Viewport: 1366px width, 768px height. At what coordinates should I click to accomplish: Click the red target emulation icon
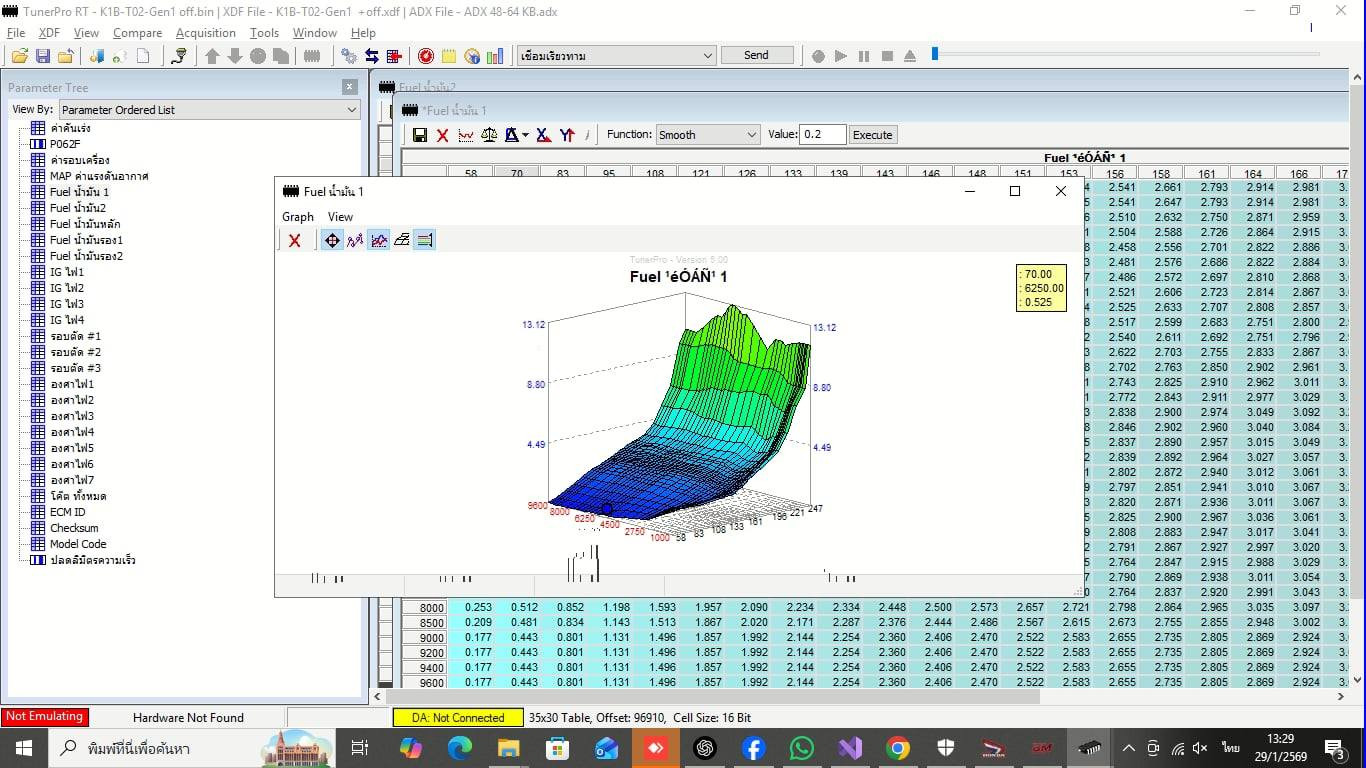click(x=426, y=56)
